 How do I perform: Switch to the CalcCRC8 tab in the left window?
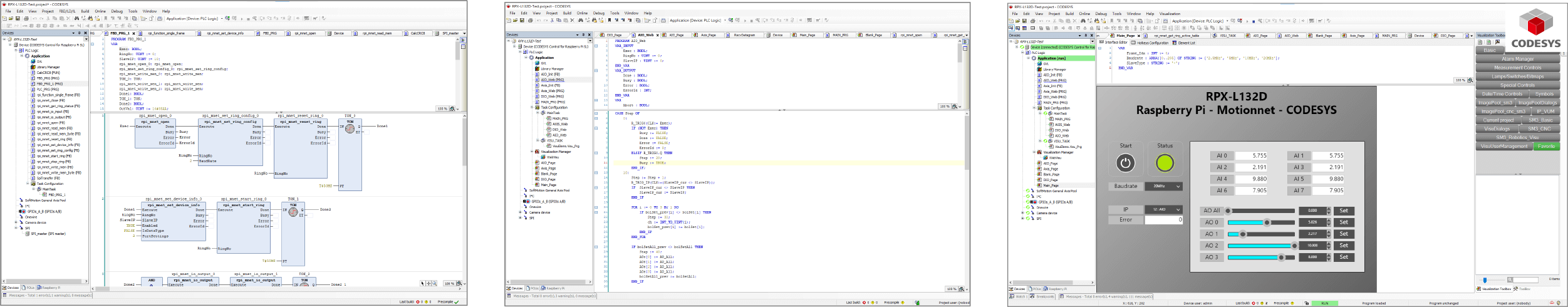click(x=417, y=33)
